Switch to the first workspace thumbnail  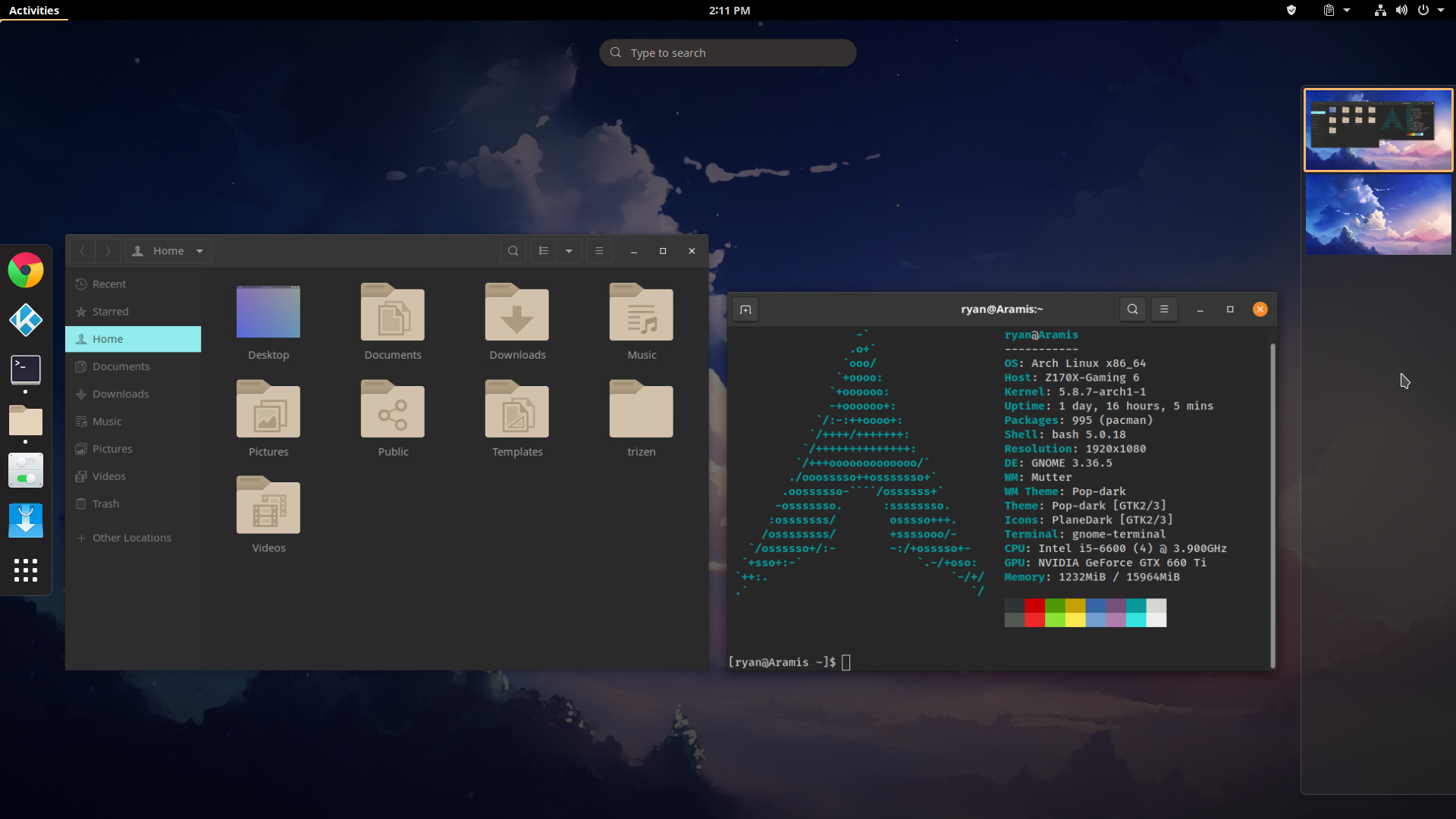(1378, 130)
